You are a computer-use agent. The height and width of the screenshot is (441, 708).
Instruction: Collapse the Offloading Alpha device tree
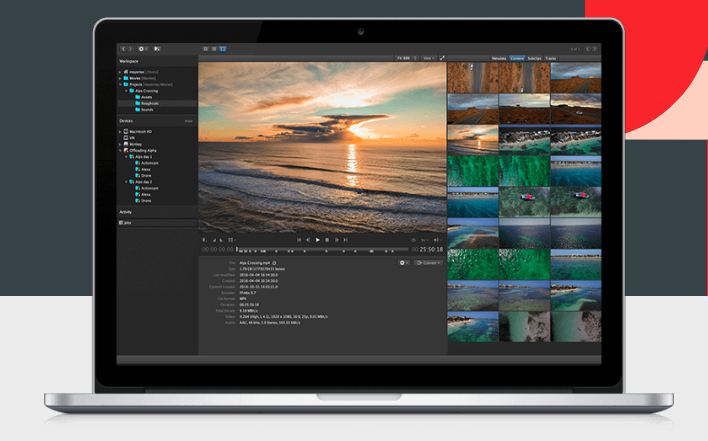click(x=121, y=149)
